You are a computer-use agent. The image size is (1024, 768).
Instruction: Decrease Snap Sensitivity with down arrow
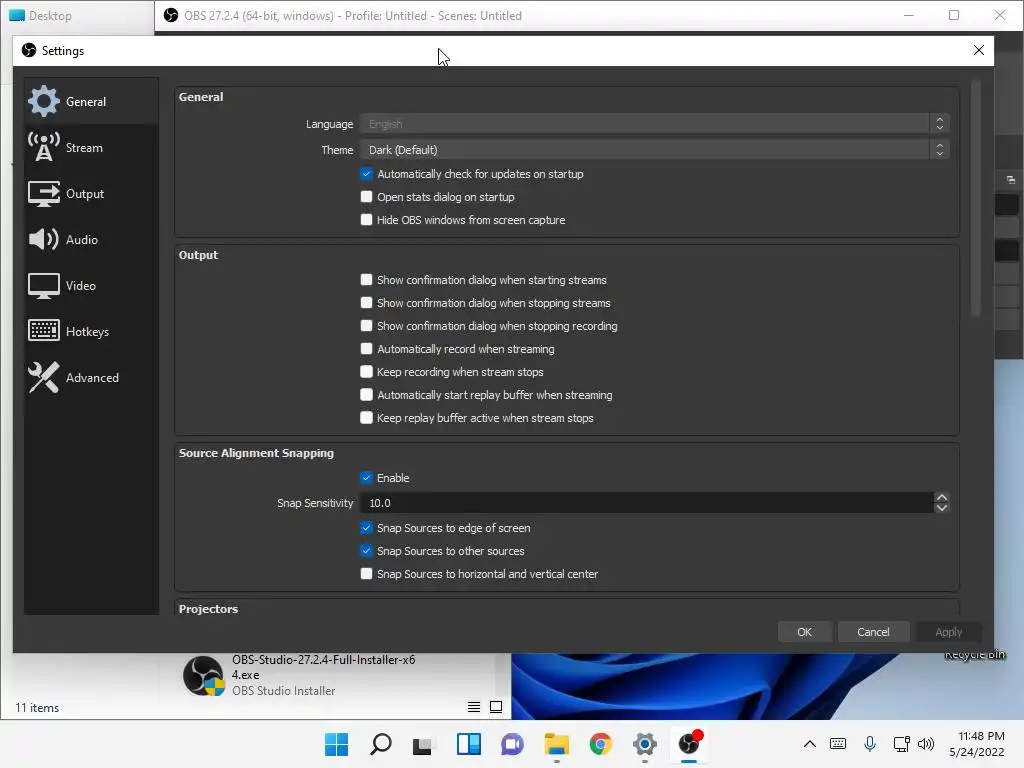pyautogui.click(x=942, y=508)
